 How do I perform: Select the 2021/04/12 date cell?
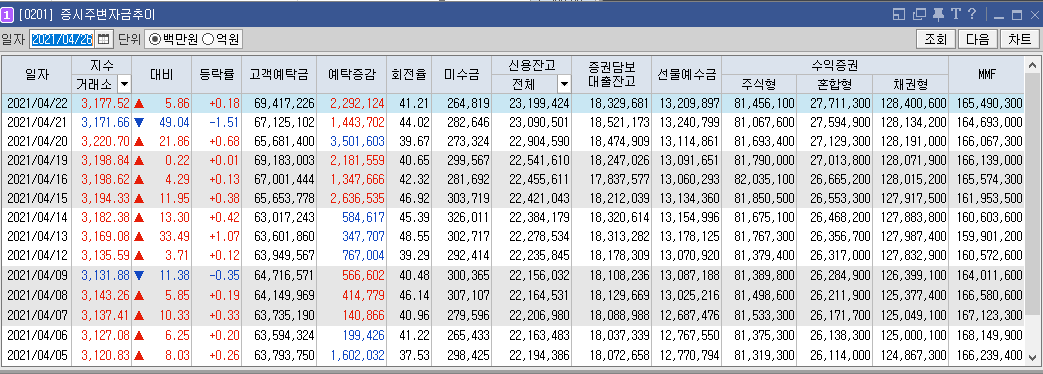tap(37, 256)
